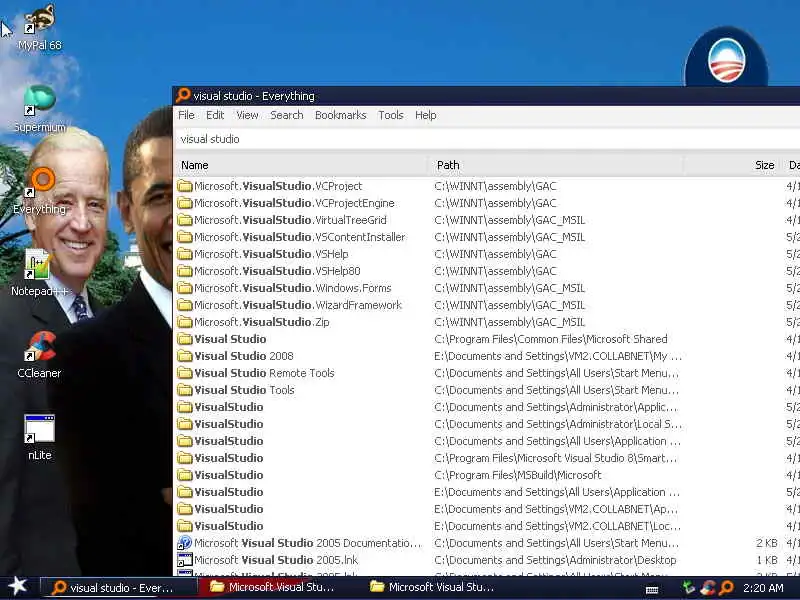Open the Search menu

[x=287, y=115]
